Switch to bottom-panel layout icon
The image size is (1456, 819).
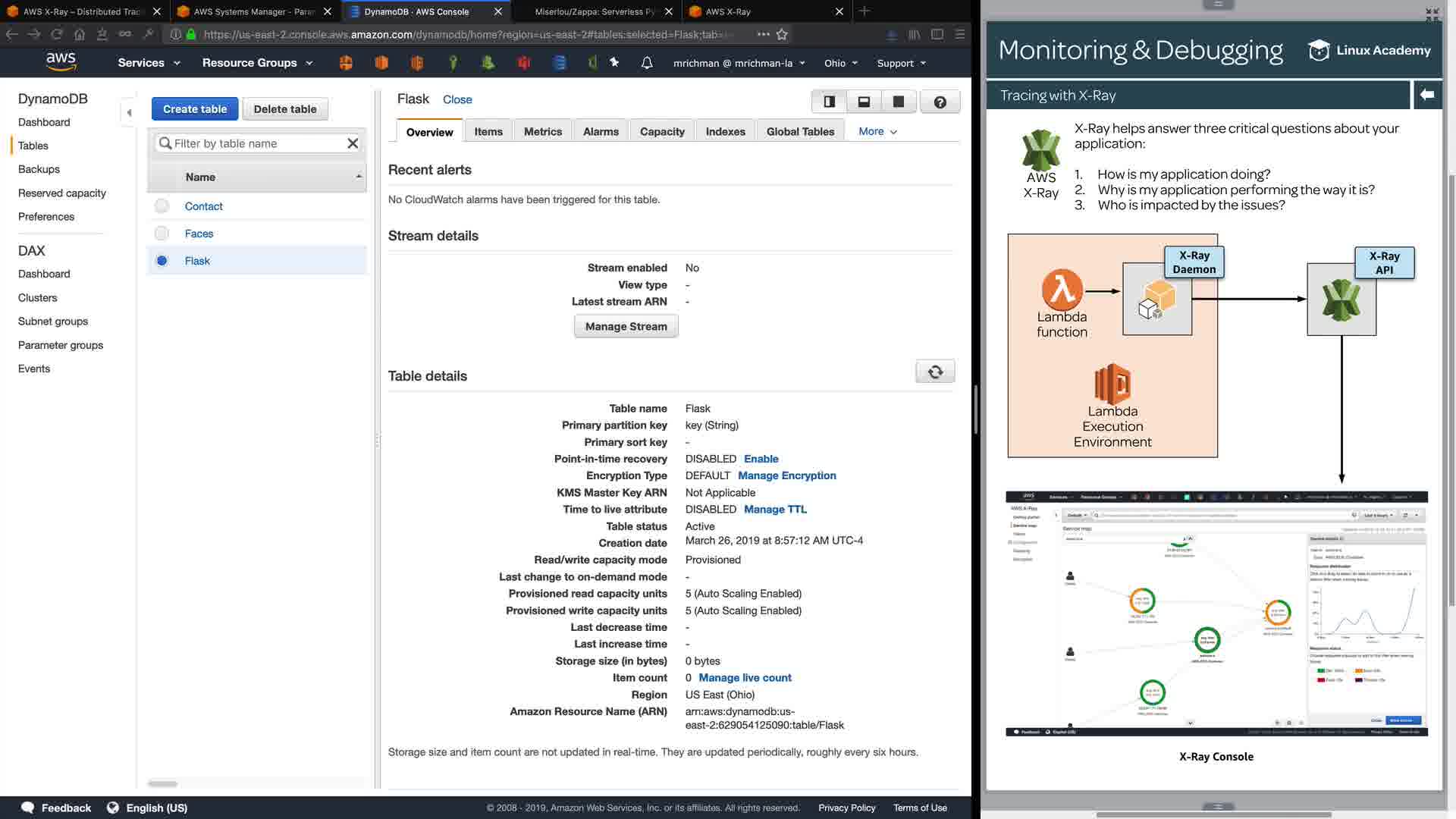(x=864, y=102)
